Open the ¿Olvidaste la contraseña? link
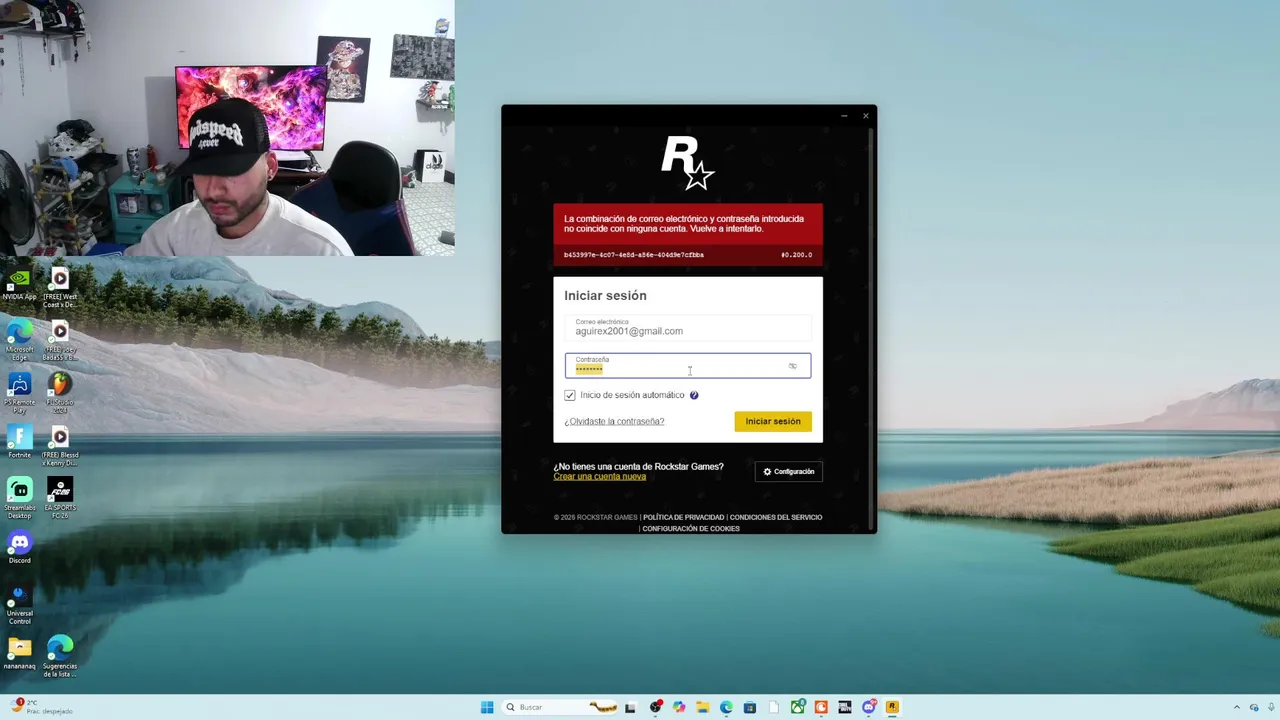Screen dimensions: 1280x720 point(614,421)
